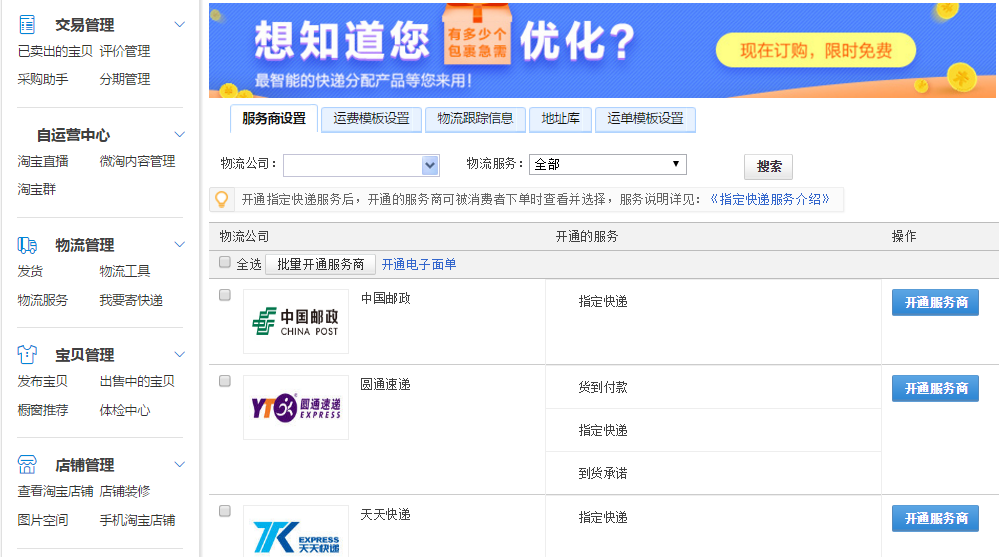The width and height of the screenshot is (999, 557).
Task: Click 开通服务商 for 天天快递
Action: [x=935, y=518]
